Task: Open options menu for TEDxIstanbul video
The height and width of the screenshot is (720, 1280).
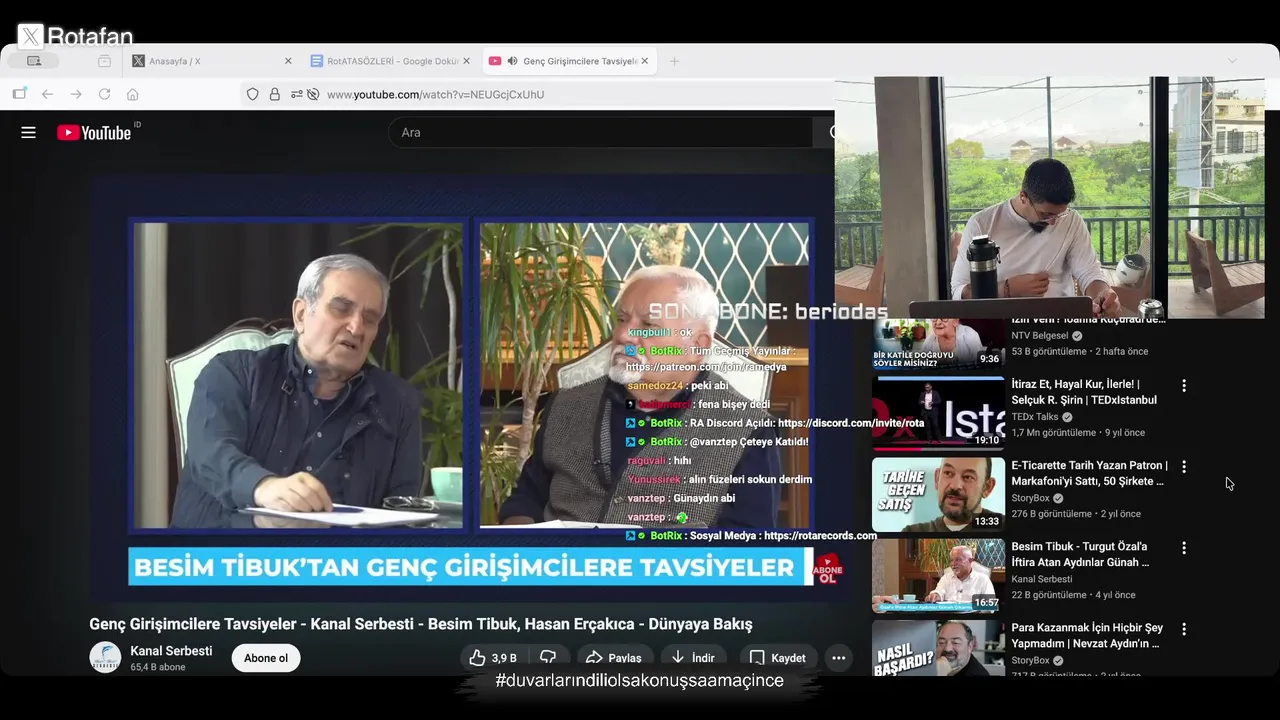Action: 1184,385
